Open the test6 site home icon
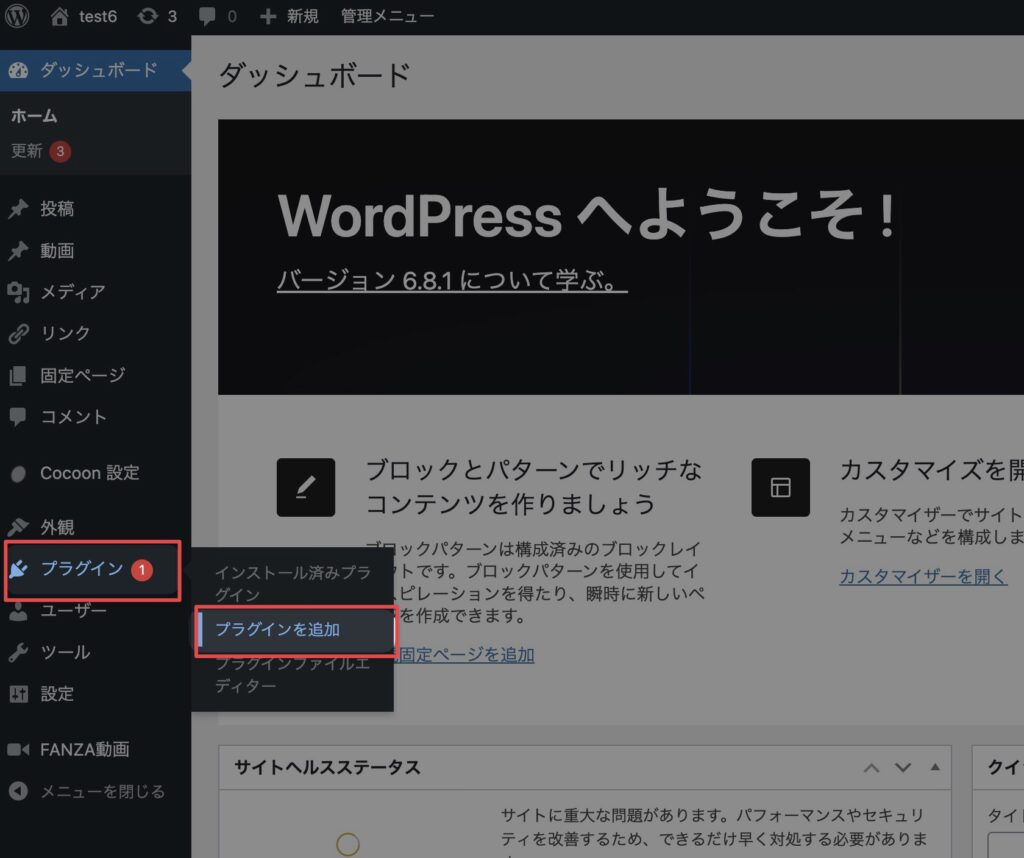Screen dimensions: 1024x858 pyautogui.click(x=59, y=16)
